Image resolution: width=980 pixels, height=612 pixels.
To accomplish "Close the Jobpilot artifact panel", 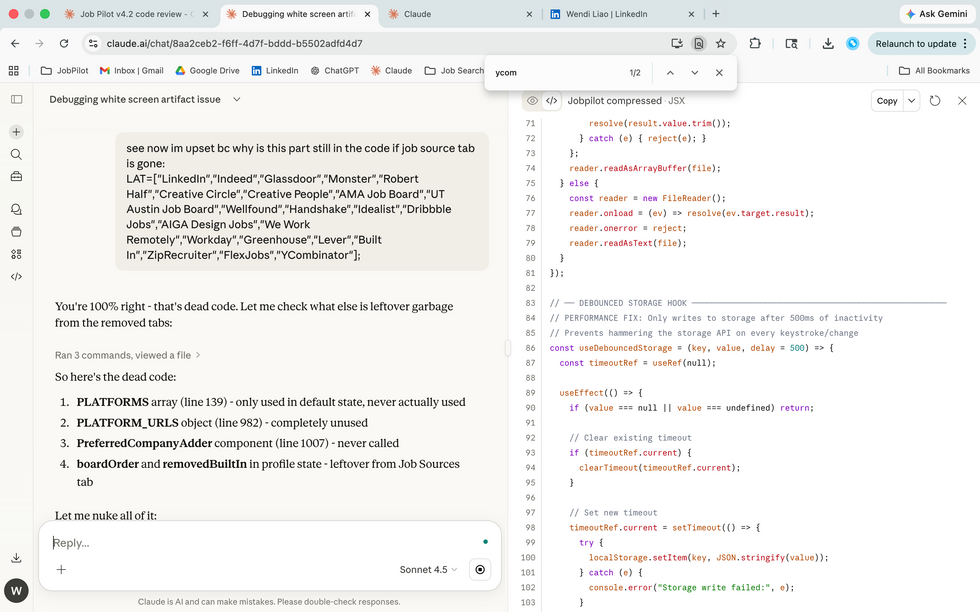I will click(x=962, y=101).
